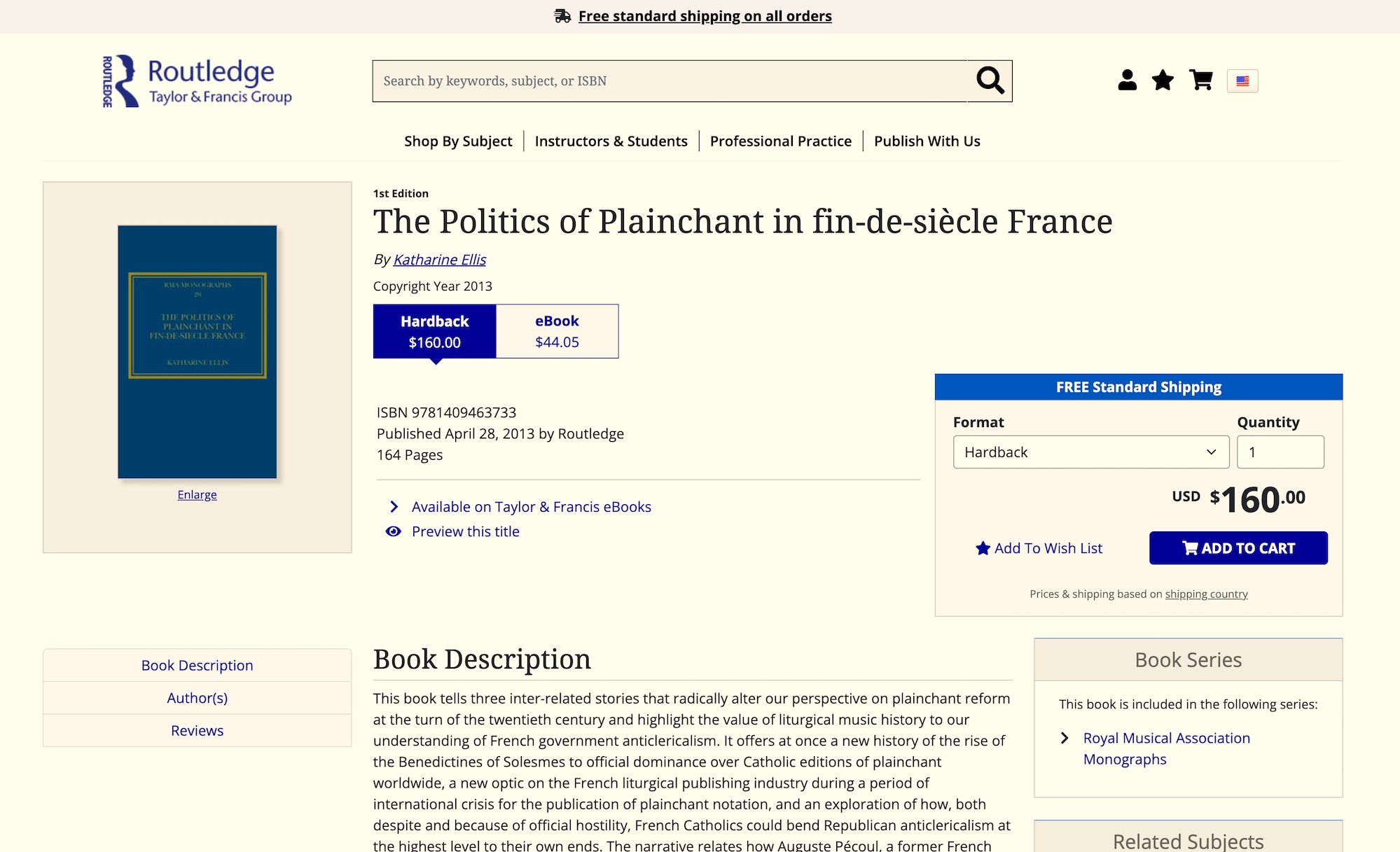Open the user account icon
Viewport: 1400px width, 852px height.
[x=1127, y=81]
